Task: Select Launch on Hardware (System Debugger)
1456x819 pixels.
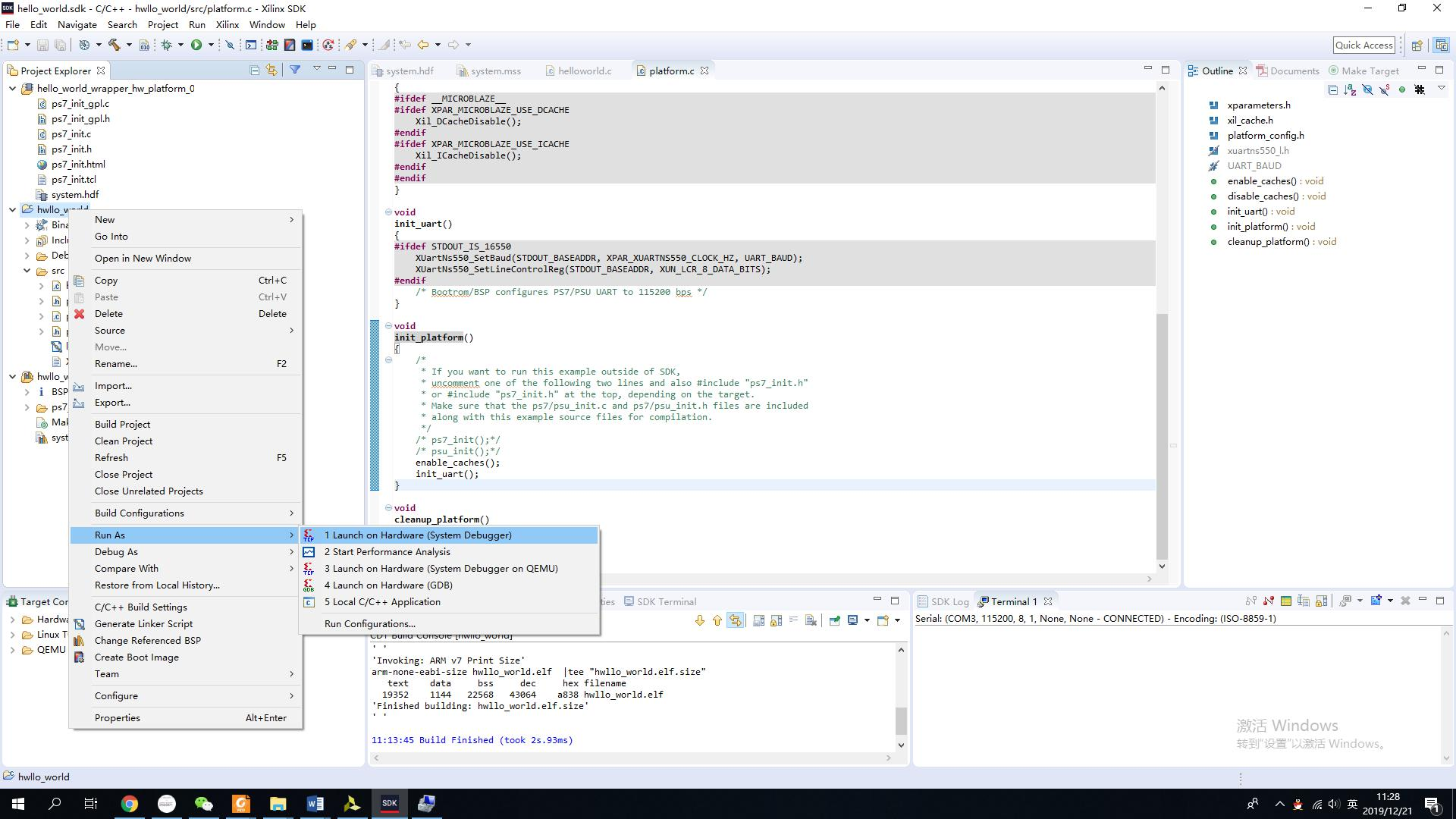Action: pyautogui.click(x=450, y=535)
